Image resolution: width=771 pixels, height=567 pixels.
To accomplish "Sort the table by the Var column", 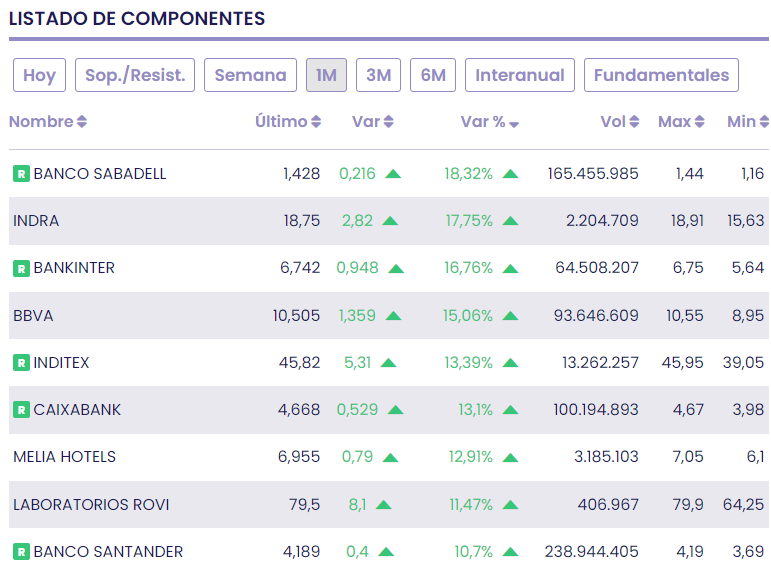I will coord(389,122).
